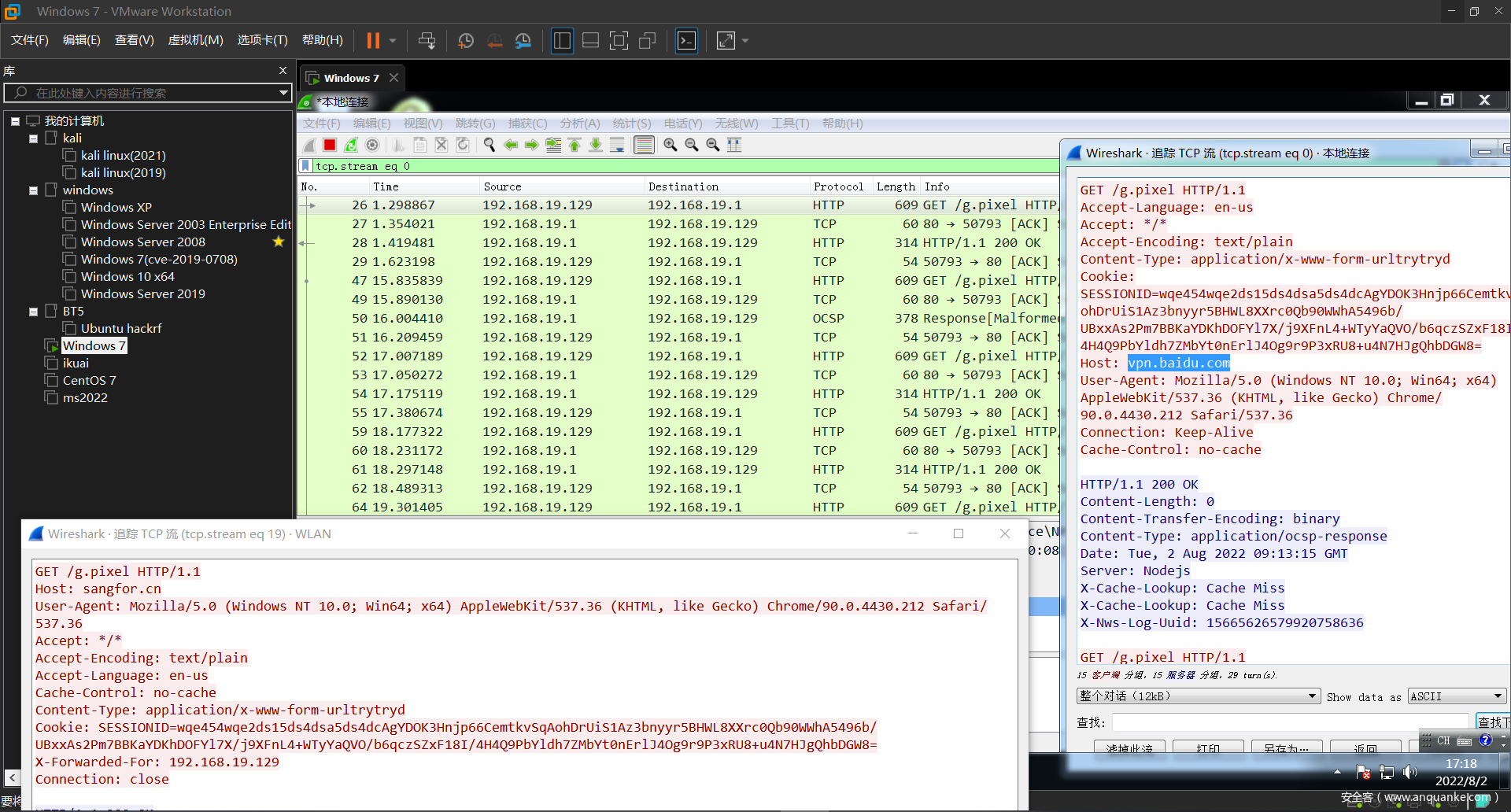
Task: Open the 虚拟机(M) menu in VMware
Action: 195,40
